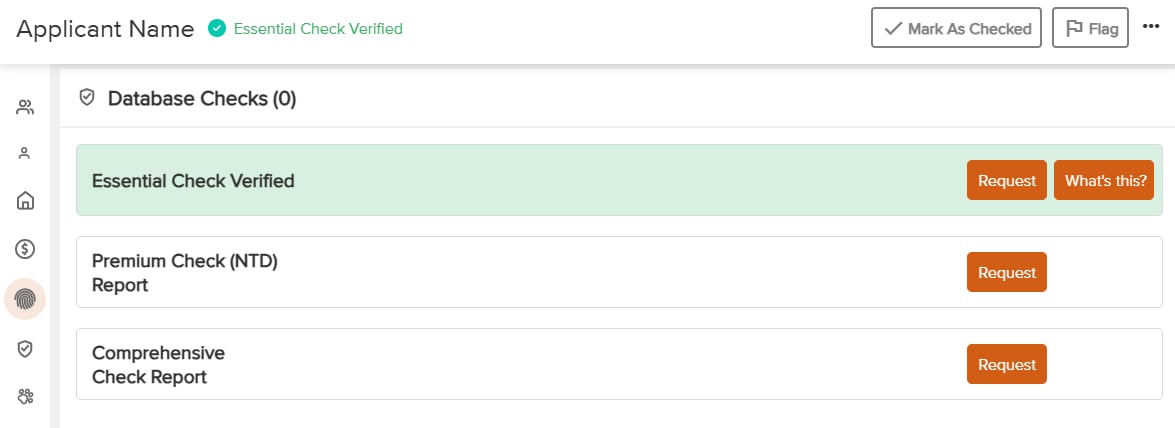Click the shield icon beside Database Checks
The height and width of the screenshot is (428, 1175).
87,97
